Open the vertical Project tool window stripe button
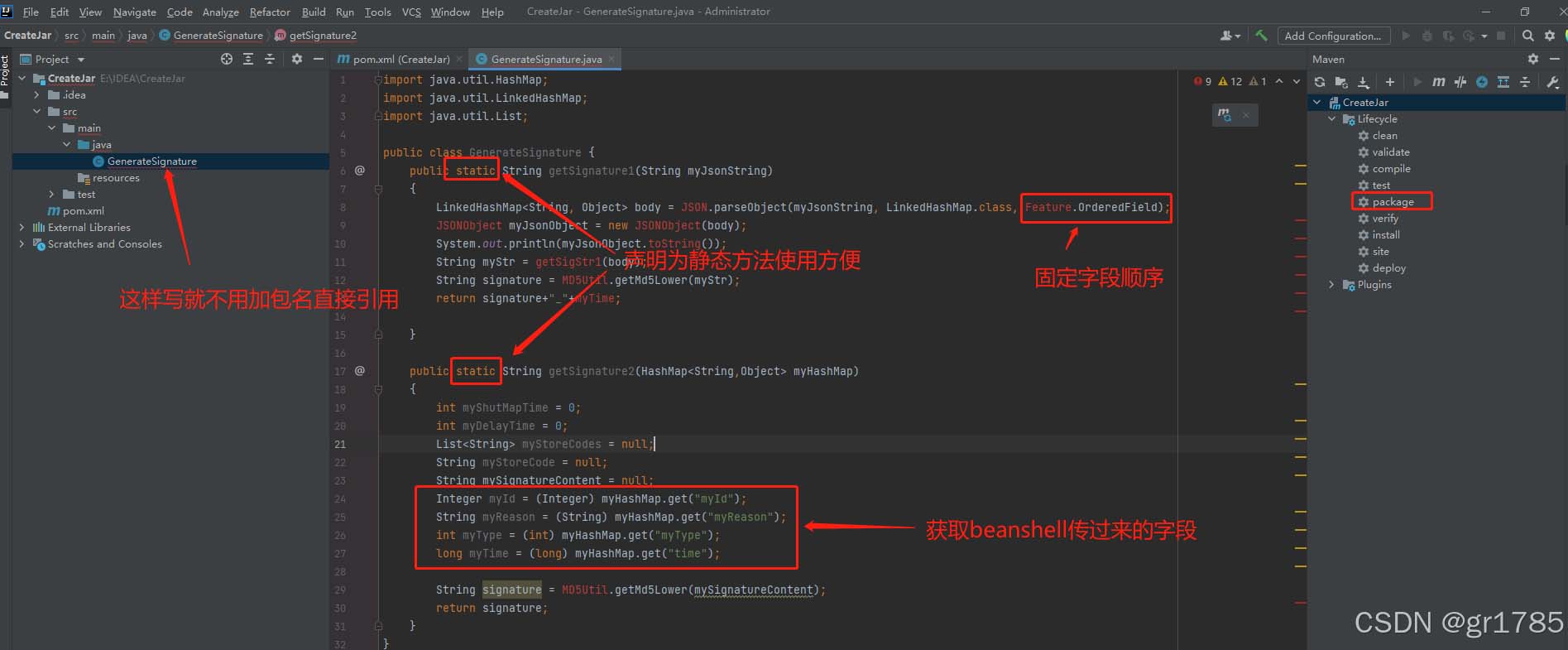This screenshot has height=650, width=1568. click(x=5, y=76)
